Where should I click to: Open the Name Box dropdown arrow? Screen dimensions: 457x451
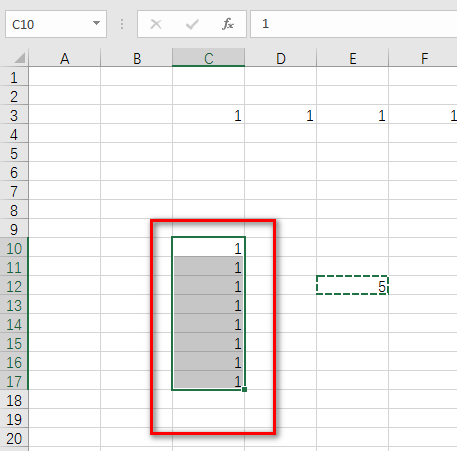tap(96, 23)
